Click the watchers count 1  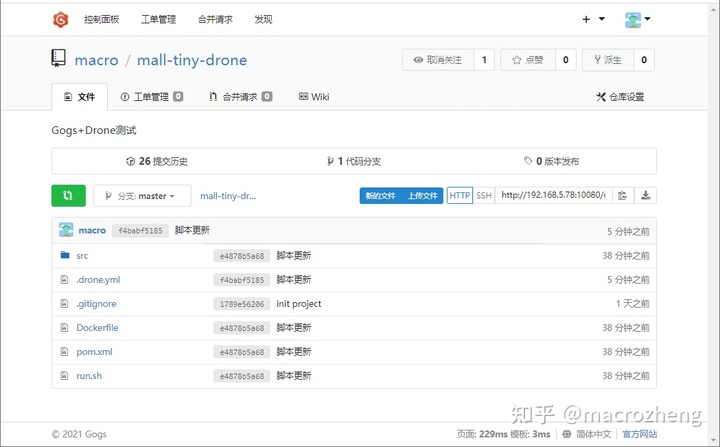[x=484, y=60]
